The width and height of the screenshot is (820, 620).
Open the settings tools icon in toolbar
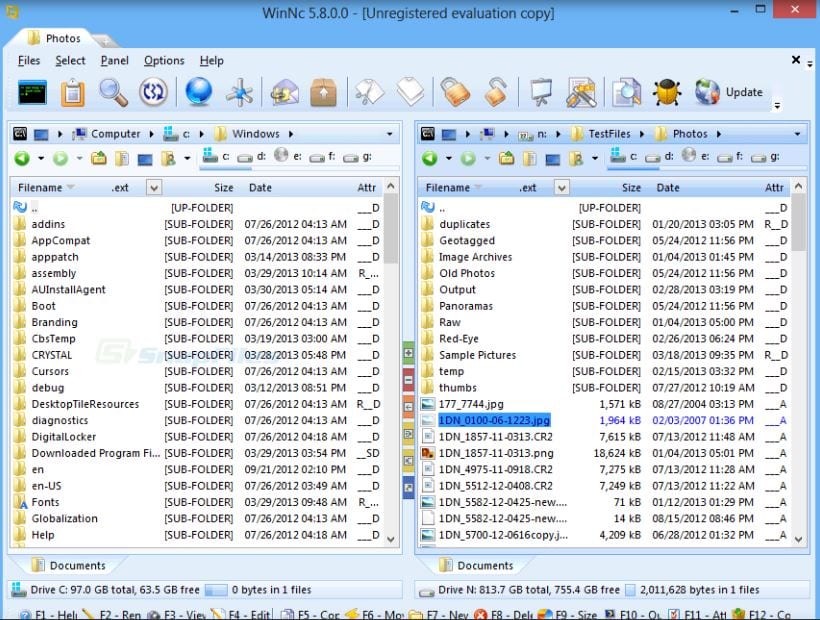click(581, 93)
